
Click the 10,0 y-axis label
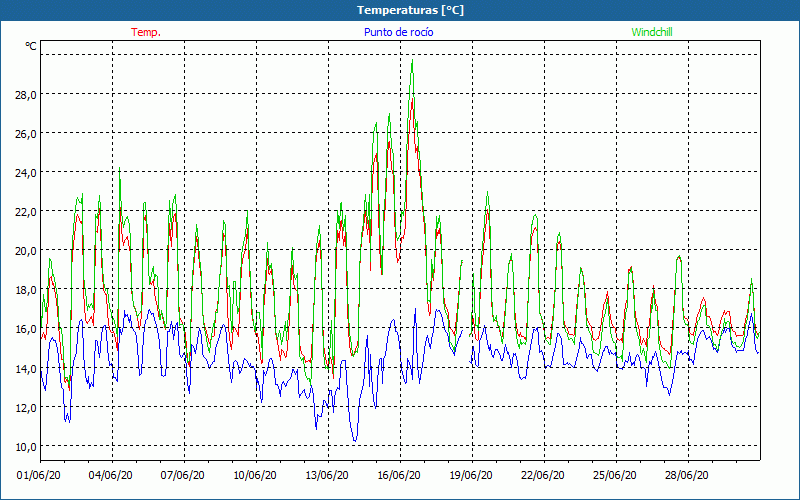(24, 446)
